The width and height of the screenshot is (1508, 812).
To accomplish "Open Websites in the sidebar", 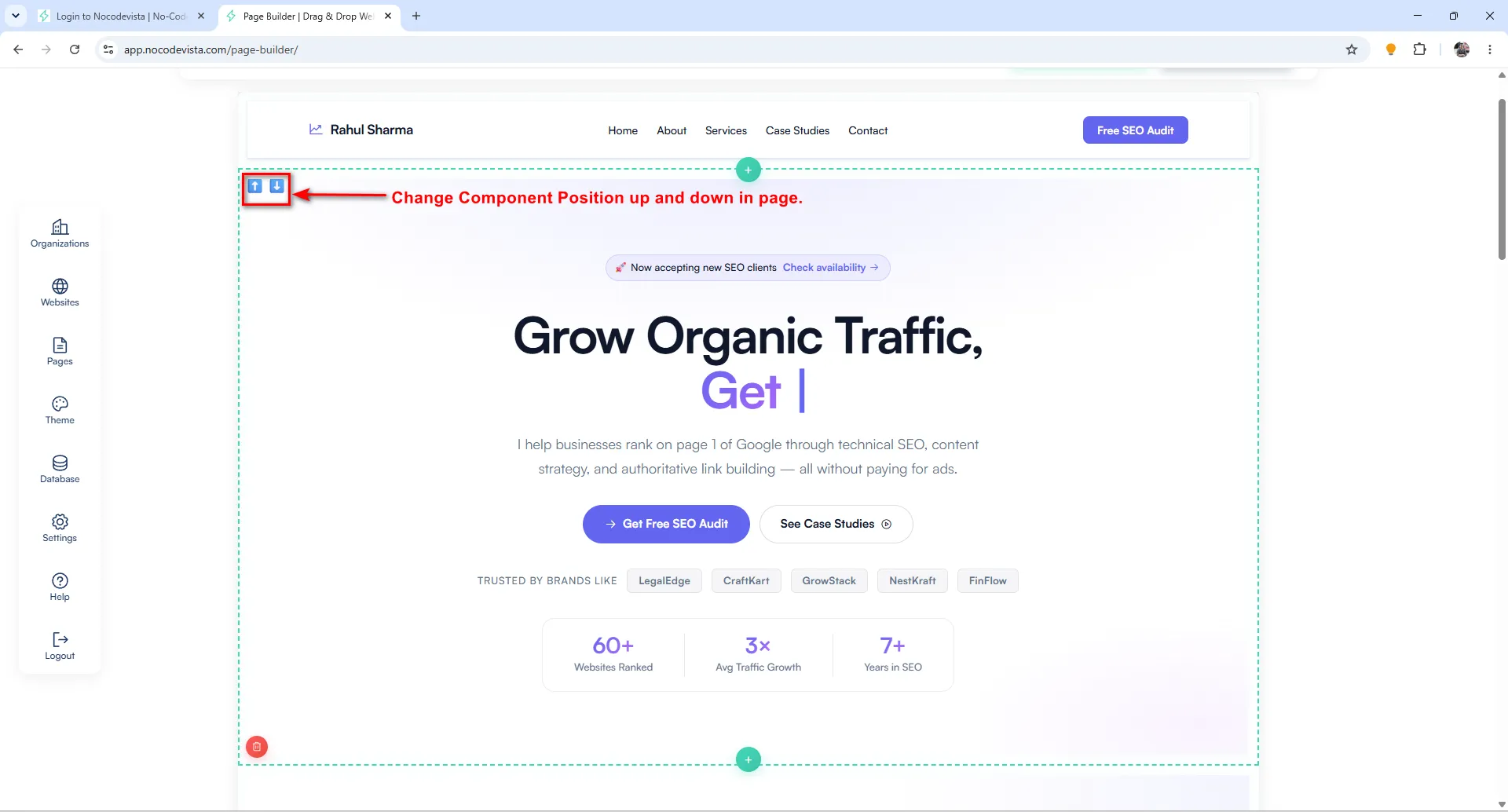I will tap(60, 293).
